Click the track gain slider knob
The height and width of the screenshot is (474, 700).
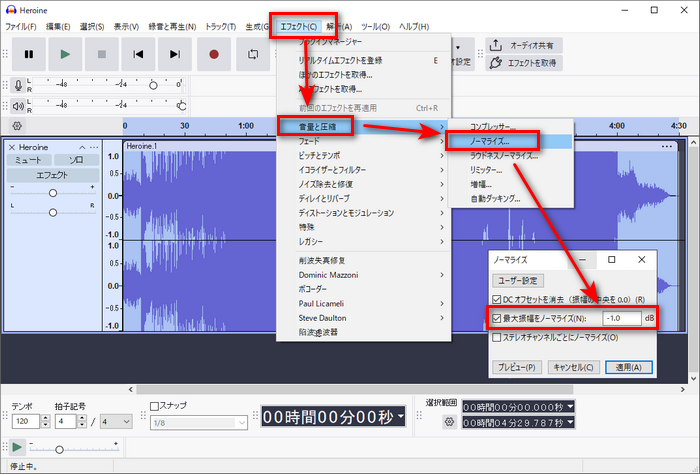tap(52, 193)
